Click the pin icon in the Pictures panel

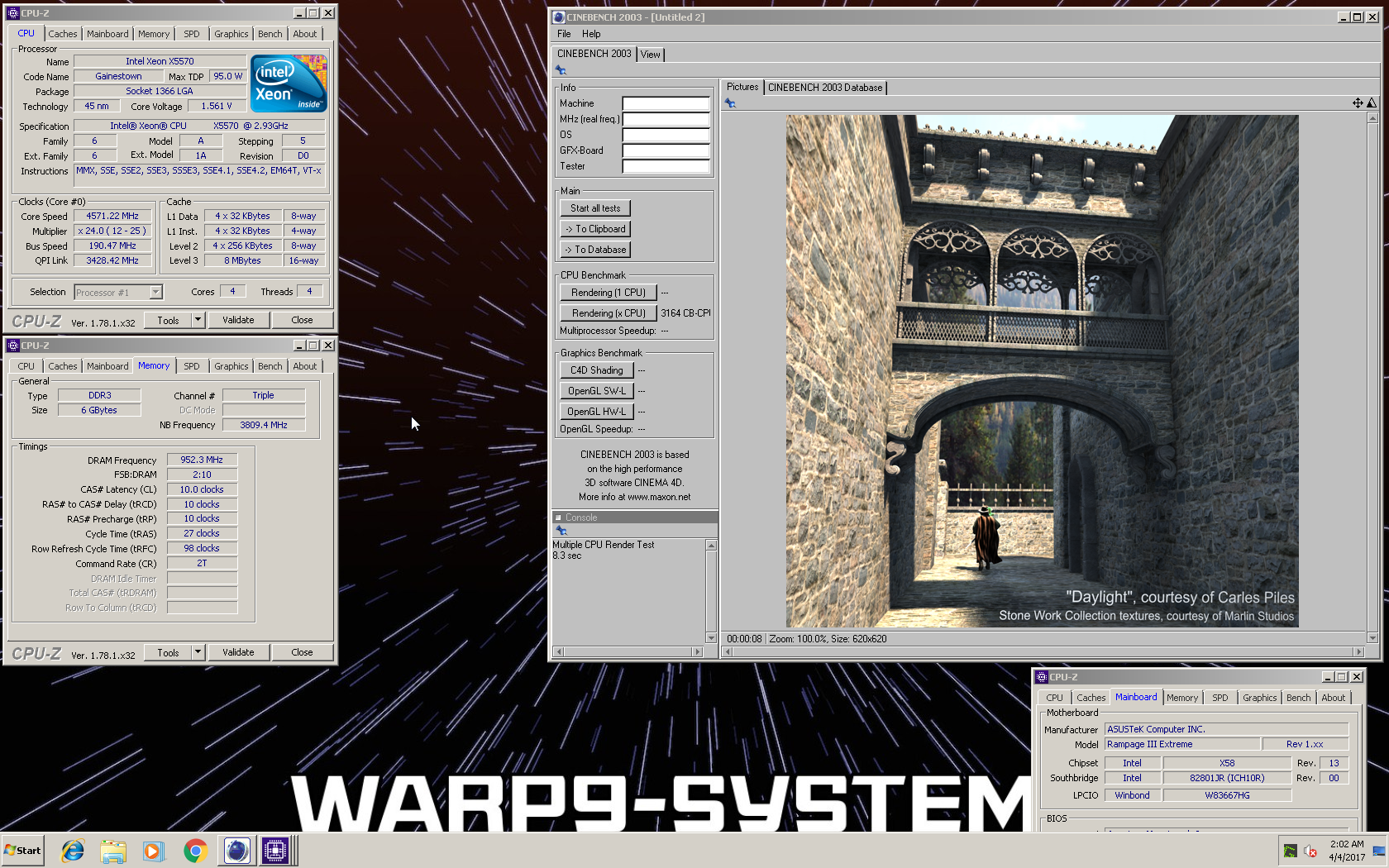730,103
